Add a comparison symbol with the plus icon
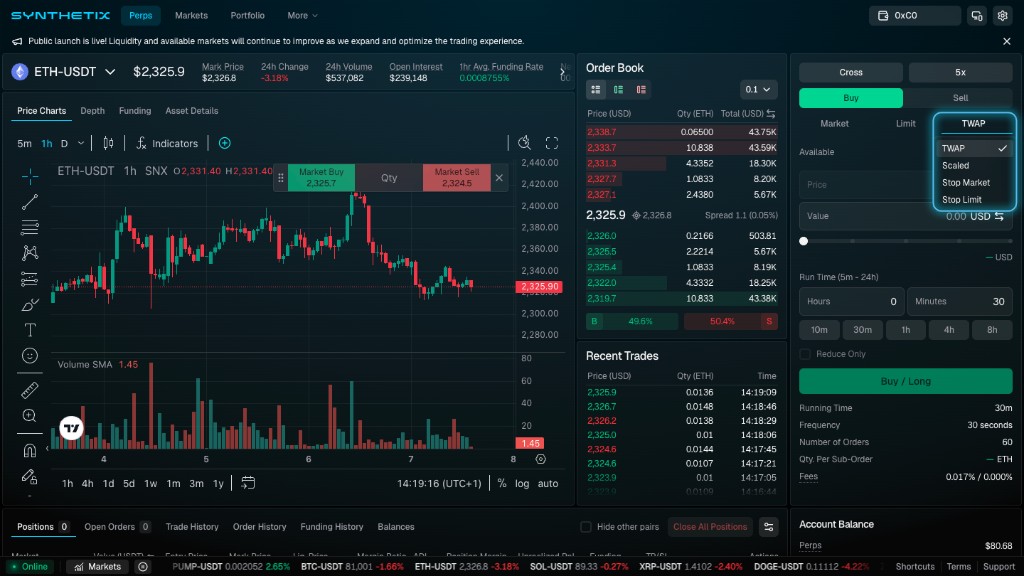The width and height of the screenshot is (1024, 576). click(225, 143)
